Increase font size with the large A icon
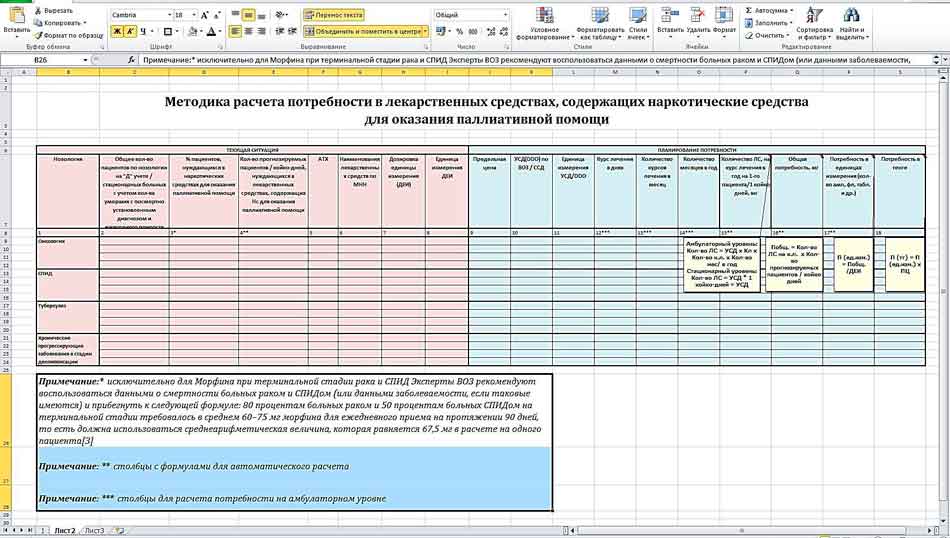Image resolution: width=950 pixels, height=538 pixels. tap(205, 15)
